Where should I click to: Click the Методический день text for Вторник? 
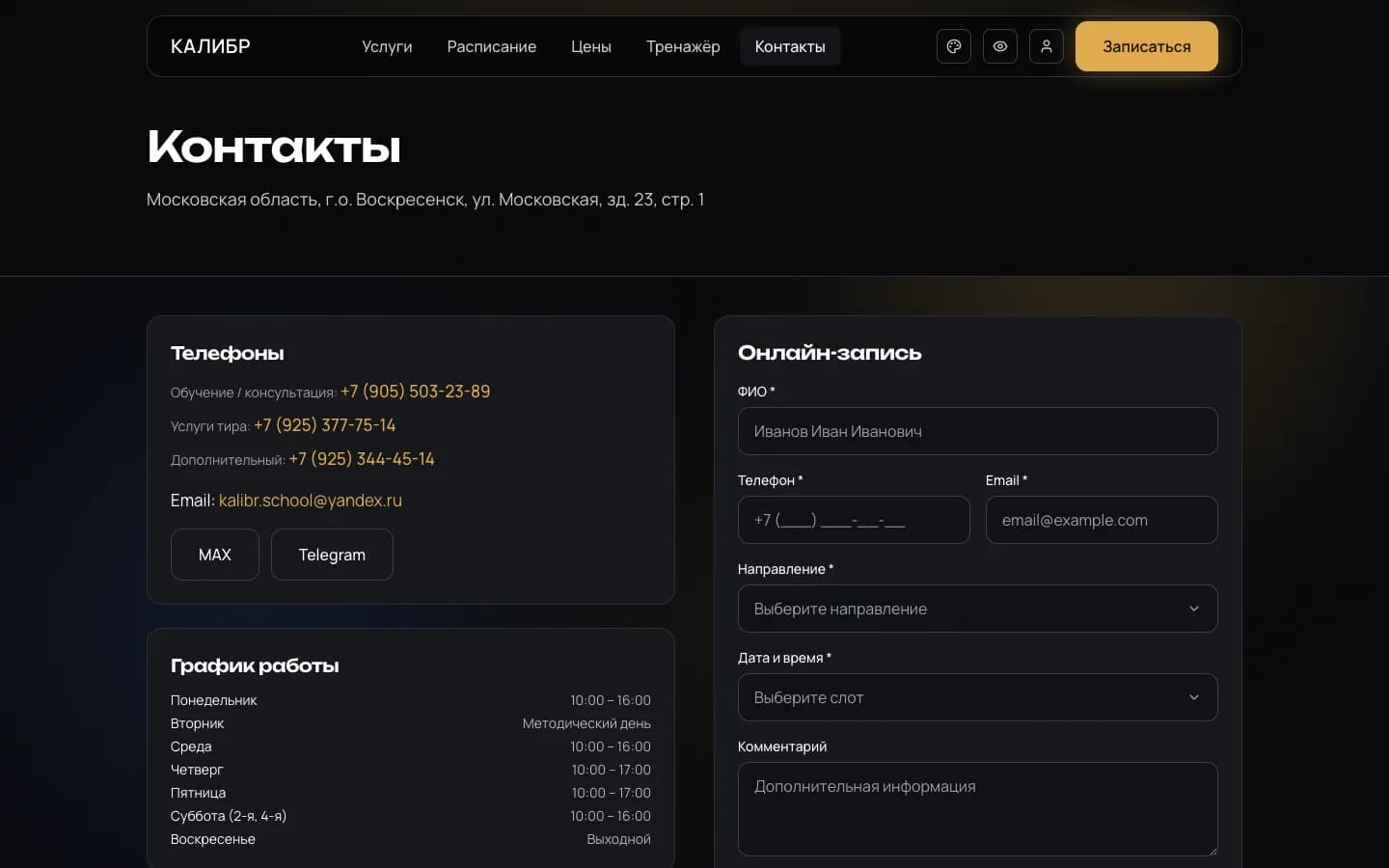(x=586, y=723)
